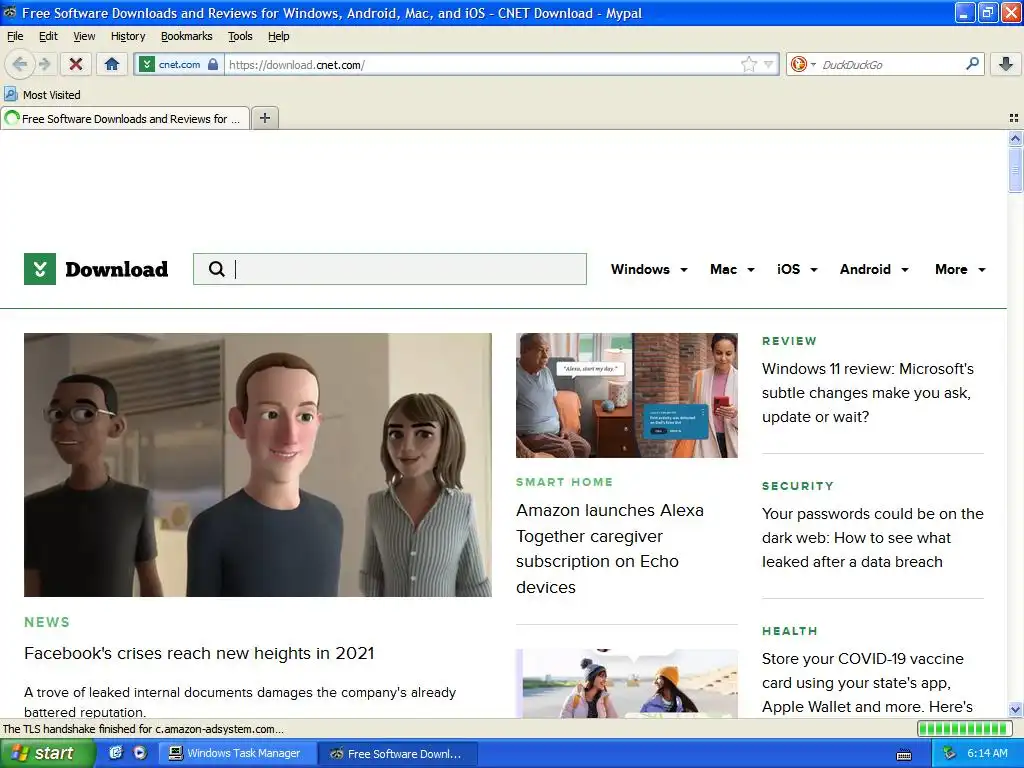Image resolution: width=1024 pixels, height=768 pixels.
Task: Show all tabs list button
Action: click(x=1014, y=118)
